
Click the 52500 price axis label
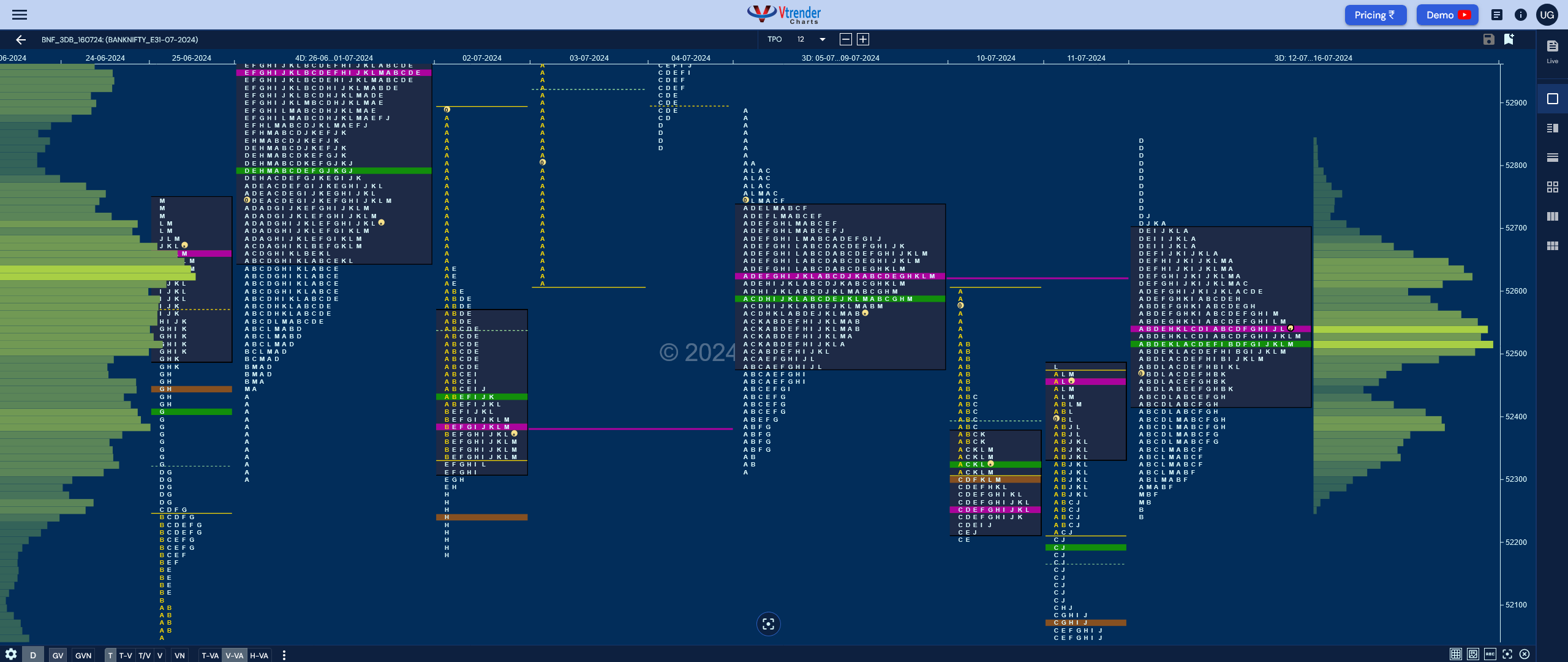[1516, 354]
